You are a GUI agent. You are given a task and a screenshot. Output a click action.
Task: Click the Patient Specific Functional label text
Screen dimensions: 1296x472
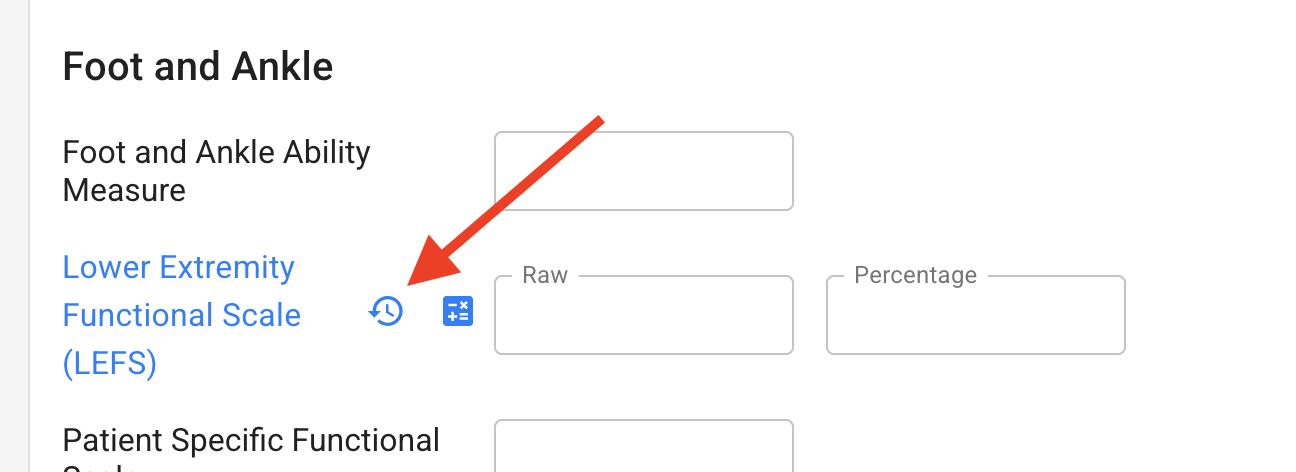(251, 441)
